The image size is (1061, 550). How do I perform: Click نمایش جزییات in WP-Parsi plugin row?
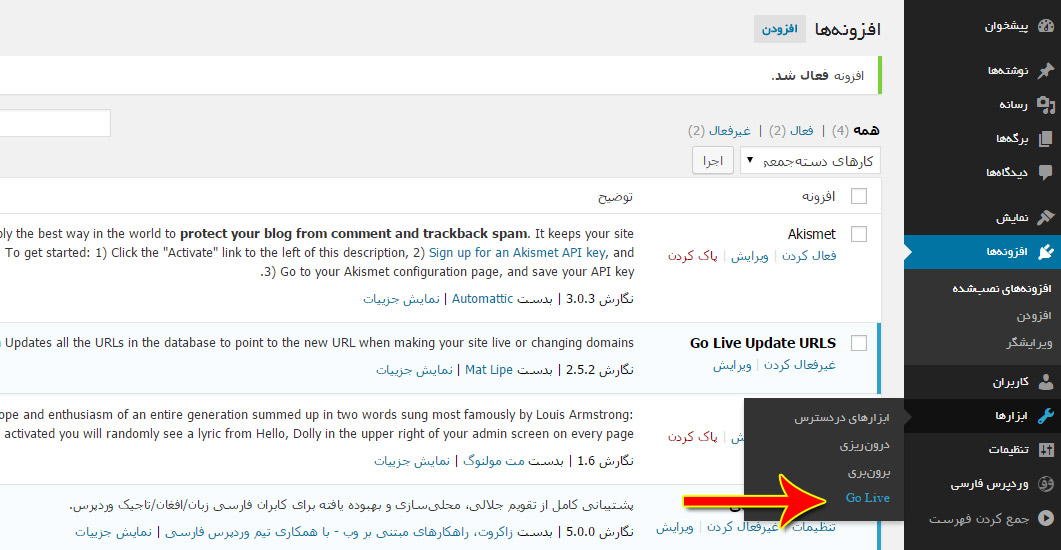113,532
